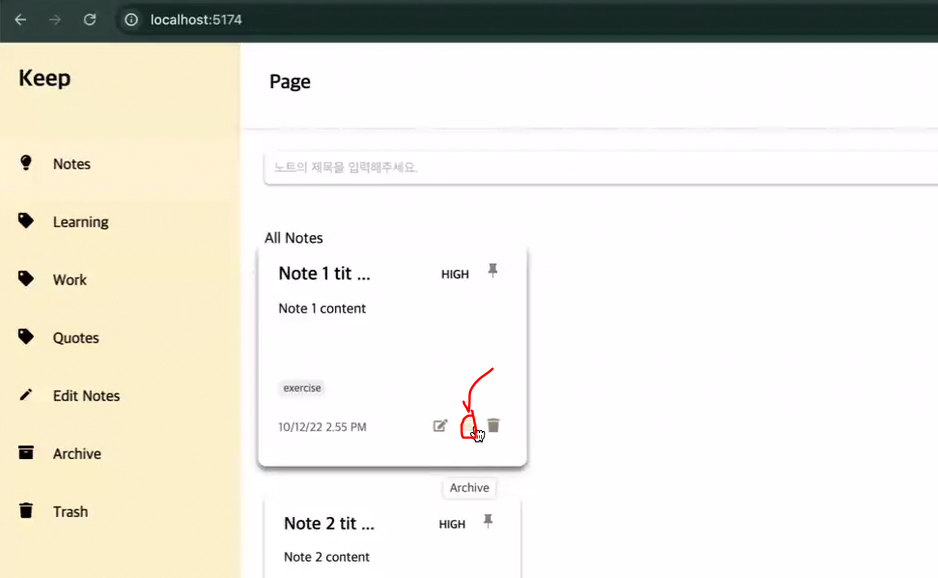Click the tag icon beside Learning

coord(26,221)
